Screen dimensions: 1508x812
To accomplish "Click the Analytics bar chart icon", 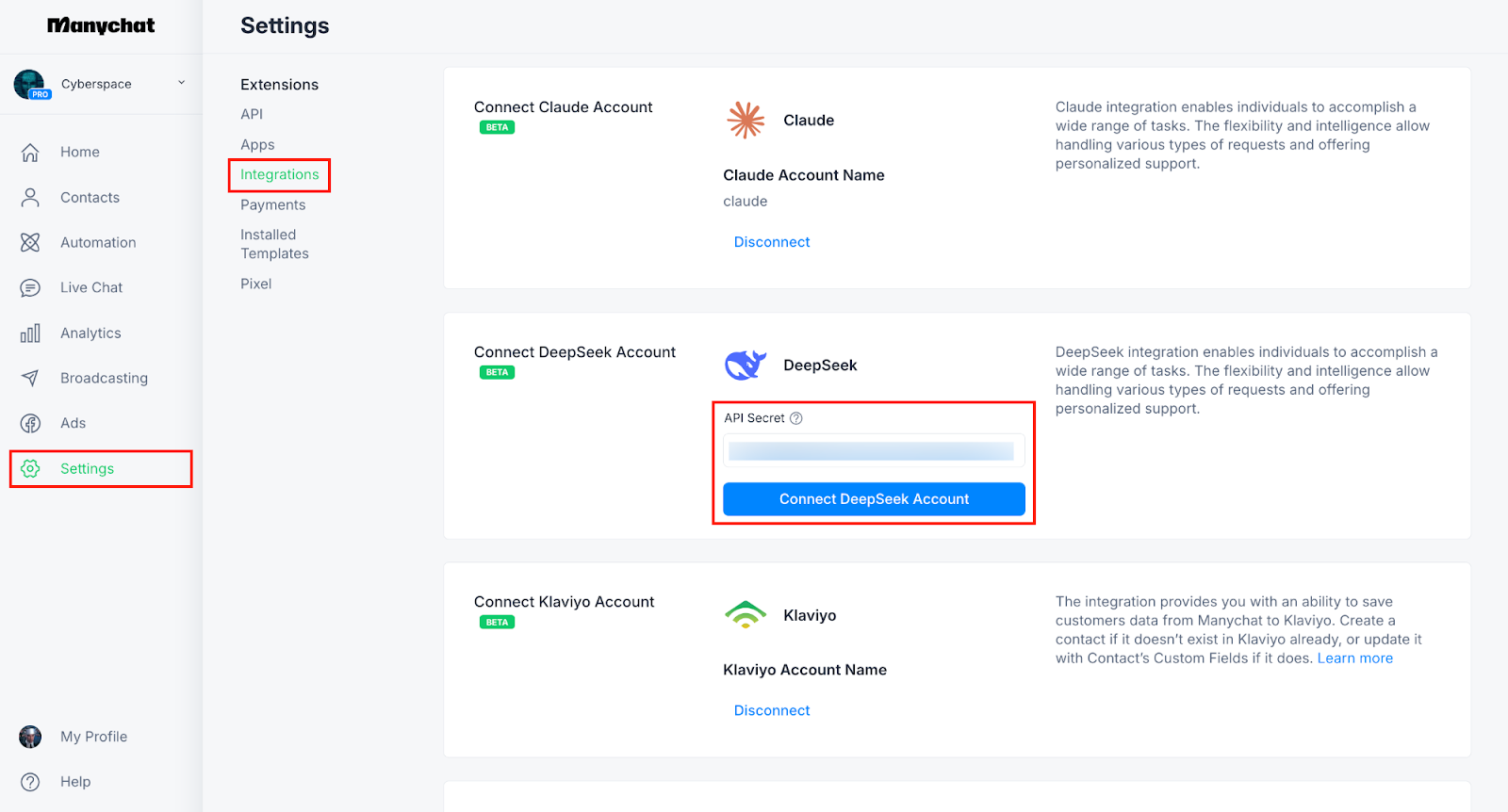I will pyautogui.click(x=30, y=333).
